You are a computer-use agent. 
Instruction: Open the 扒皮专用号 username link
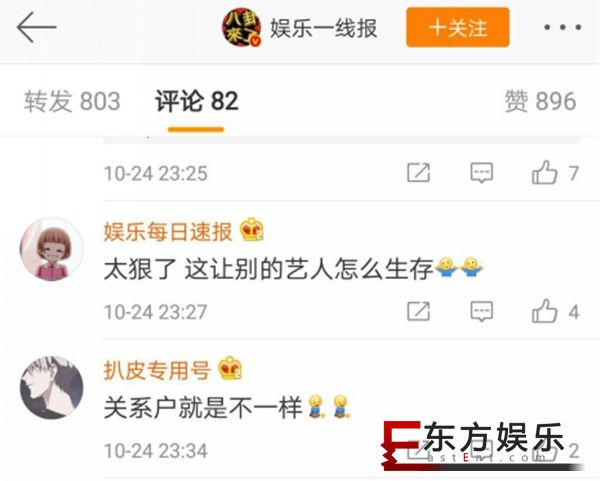pos(157,370)
